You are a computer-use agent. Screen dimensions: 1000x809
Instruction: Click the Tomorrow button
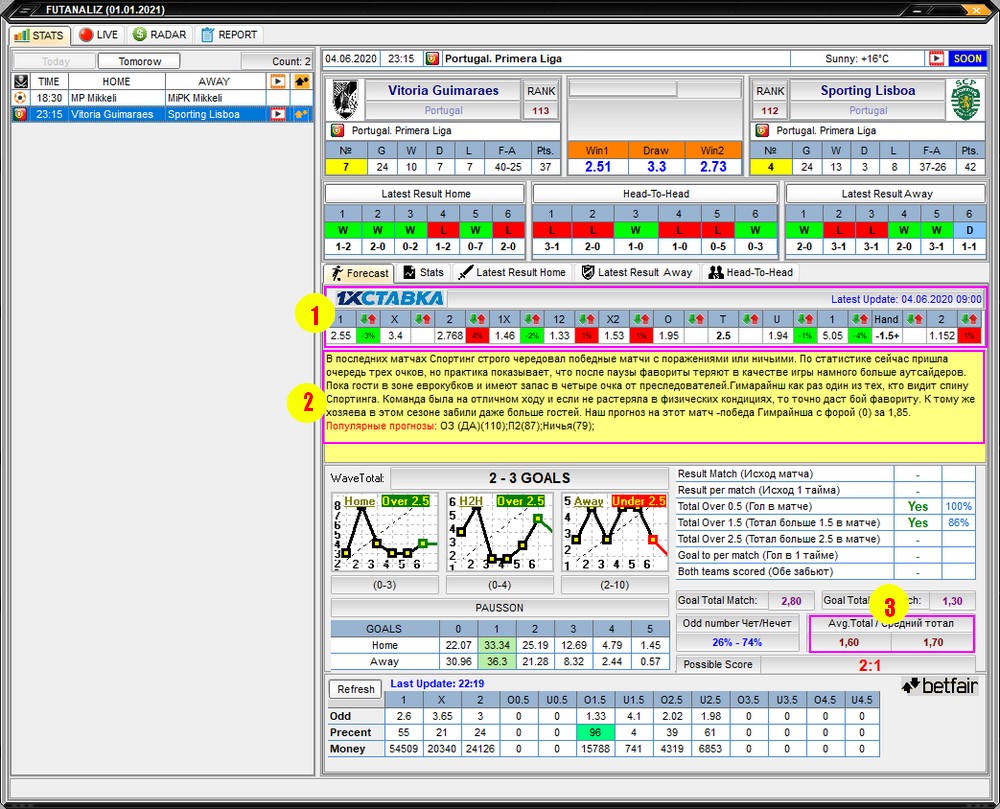coord(139,61)
